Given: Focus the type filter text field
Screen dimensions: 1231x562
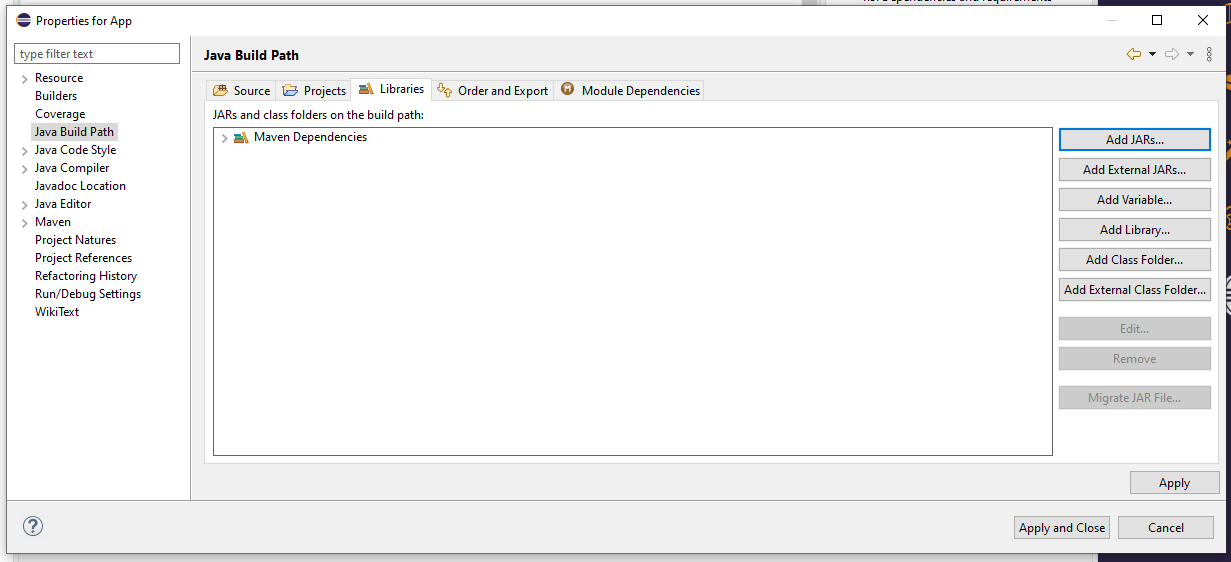Looking at the screenshot, I should pyautogui.click(x=97, y=54).
